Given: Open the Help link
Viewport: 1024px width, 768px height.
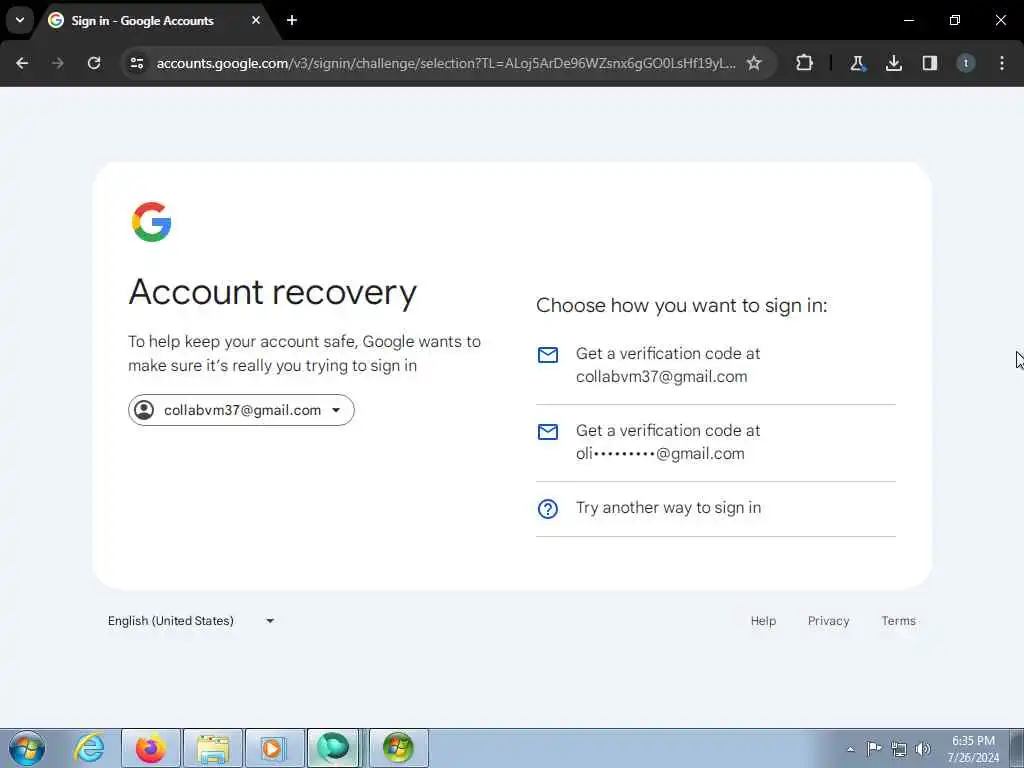Looking at the screenshot, I should [x=763, y=621].
